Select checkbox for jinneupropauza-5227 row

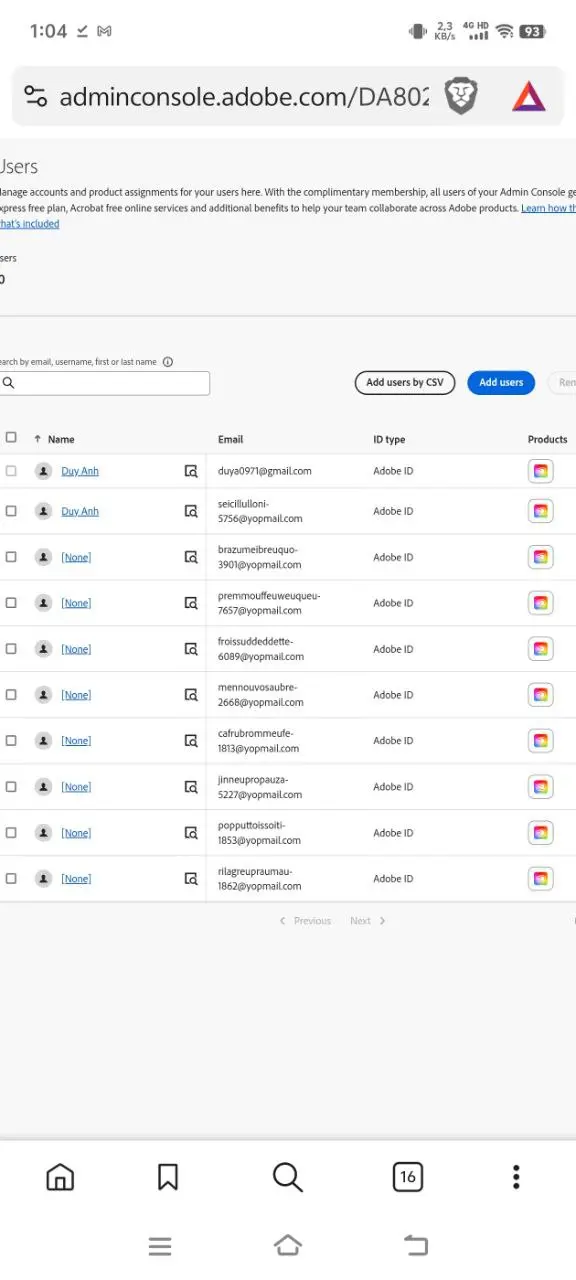pos(11,787)
